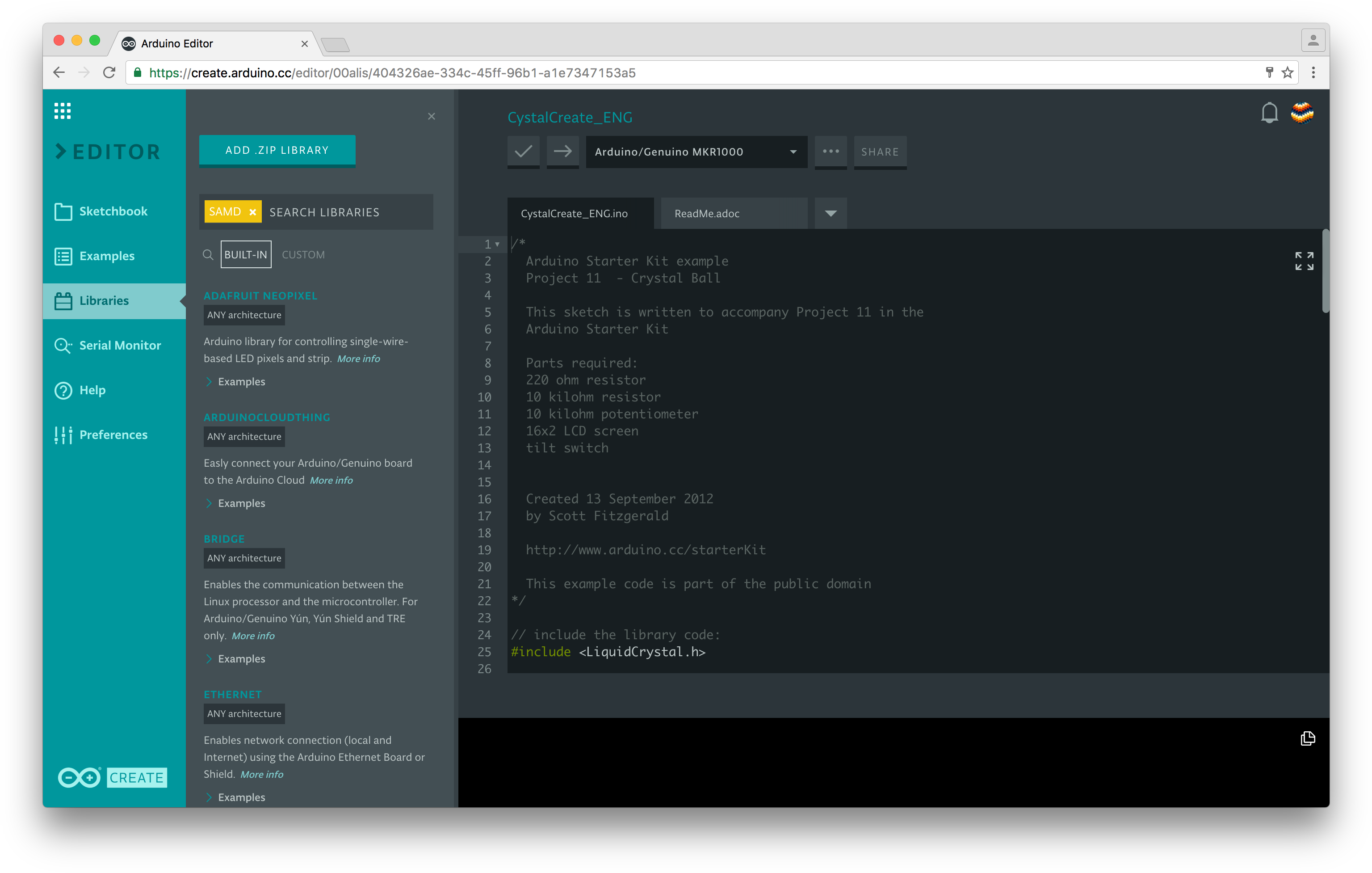1372x873 pixels.
Task: Open the apps grid menu in the sidebar
Action: tap(63, 110)
